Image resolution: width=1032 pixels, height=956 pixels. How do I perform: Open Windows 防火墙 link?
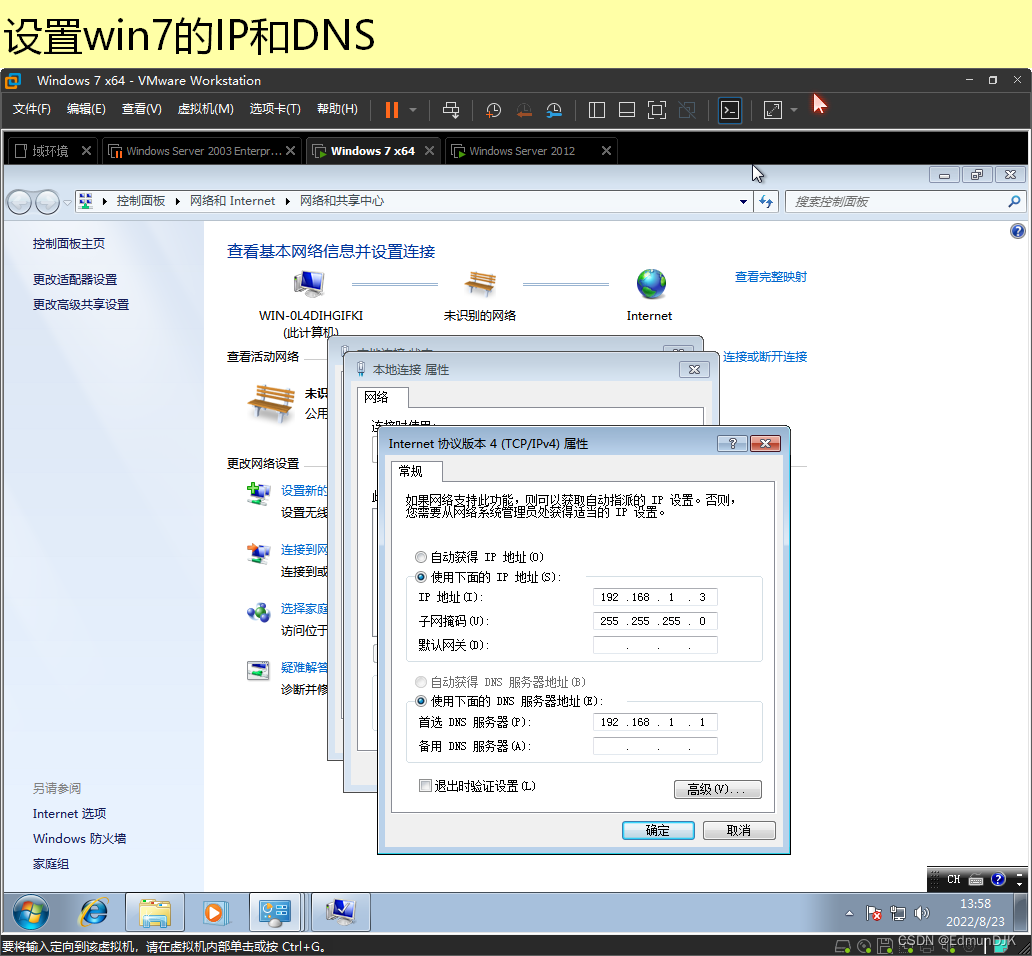click(x=79, y=839)
